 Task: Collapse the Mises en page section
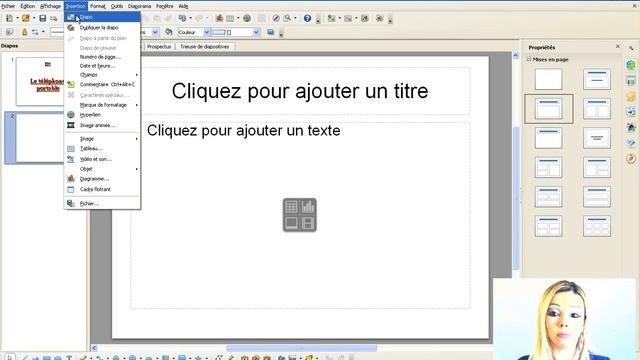pyautogui.click(x=529, y=59)
